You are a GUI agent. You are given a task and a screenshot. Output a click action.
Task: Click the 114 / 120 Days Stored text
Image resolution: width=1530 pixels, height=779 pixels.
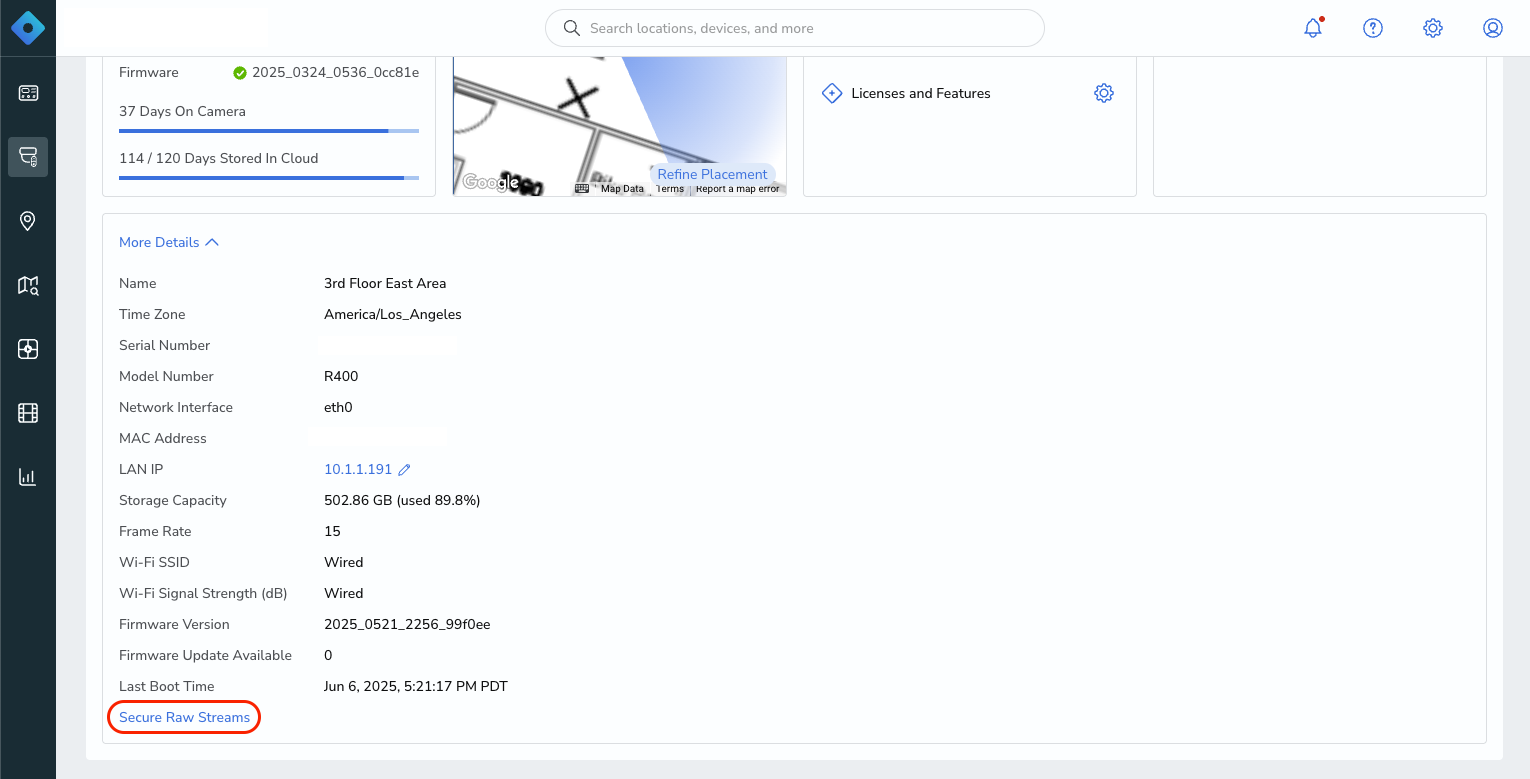pyautogui.click(x=219, y=158)
